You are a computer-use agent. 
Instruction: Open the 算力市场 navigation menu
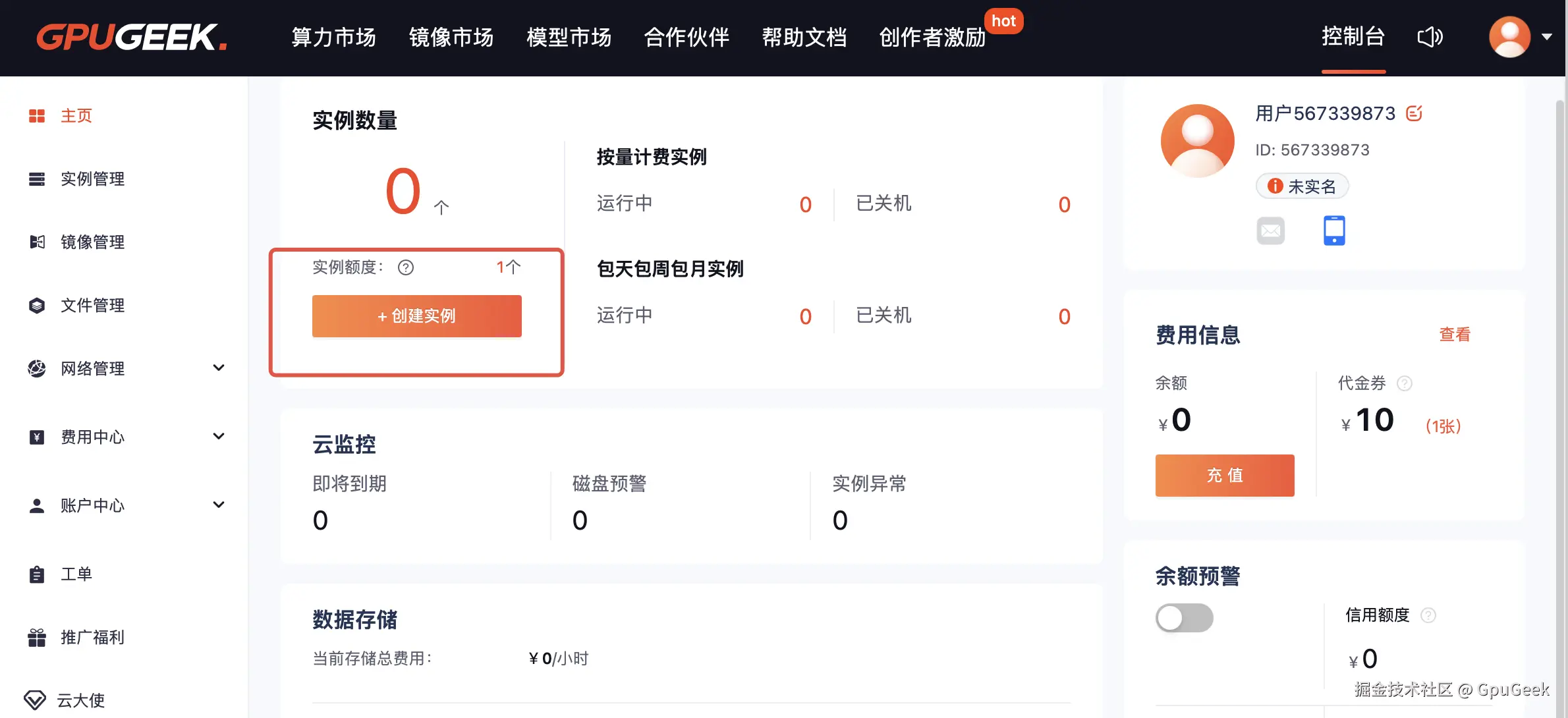(333, 38)
